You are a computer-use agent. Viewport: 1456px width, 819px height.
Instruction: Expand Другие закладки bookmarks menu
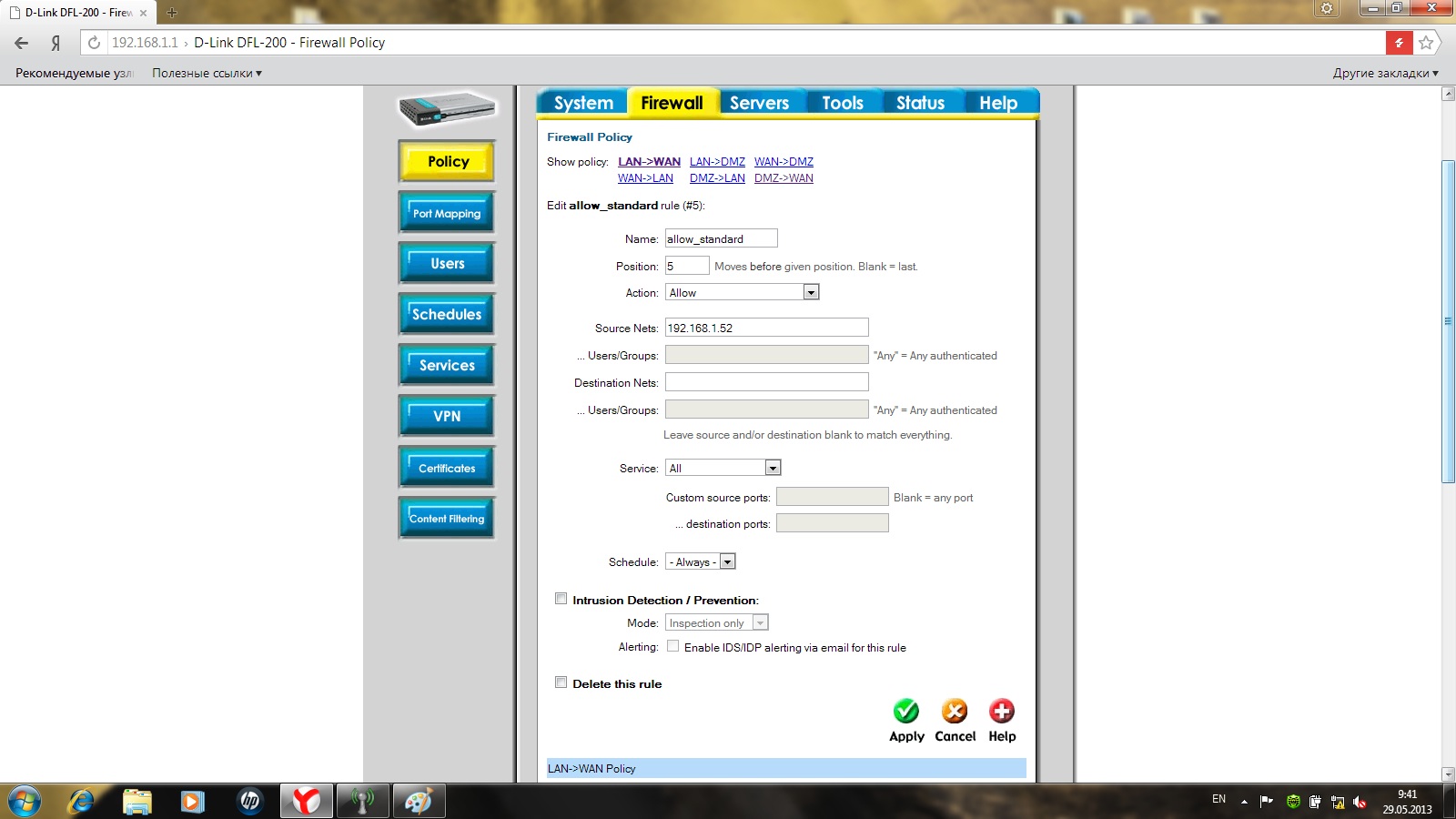click(x=1386, y=73)
